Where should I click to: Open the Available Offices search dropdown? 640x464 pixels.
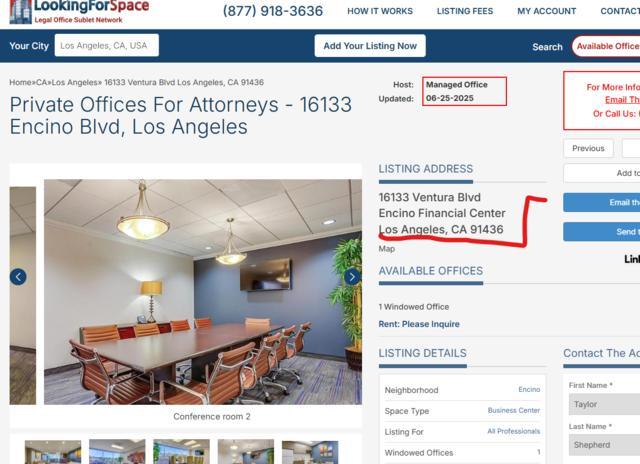[606, 46]
